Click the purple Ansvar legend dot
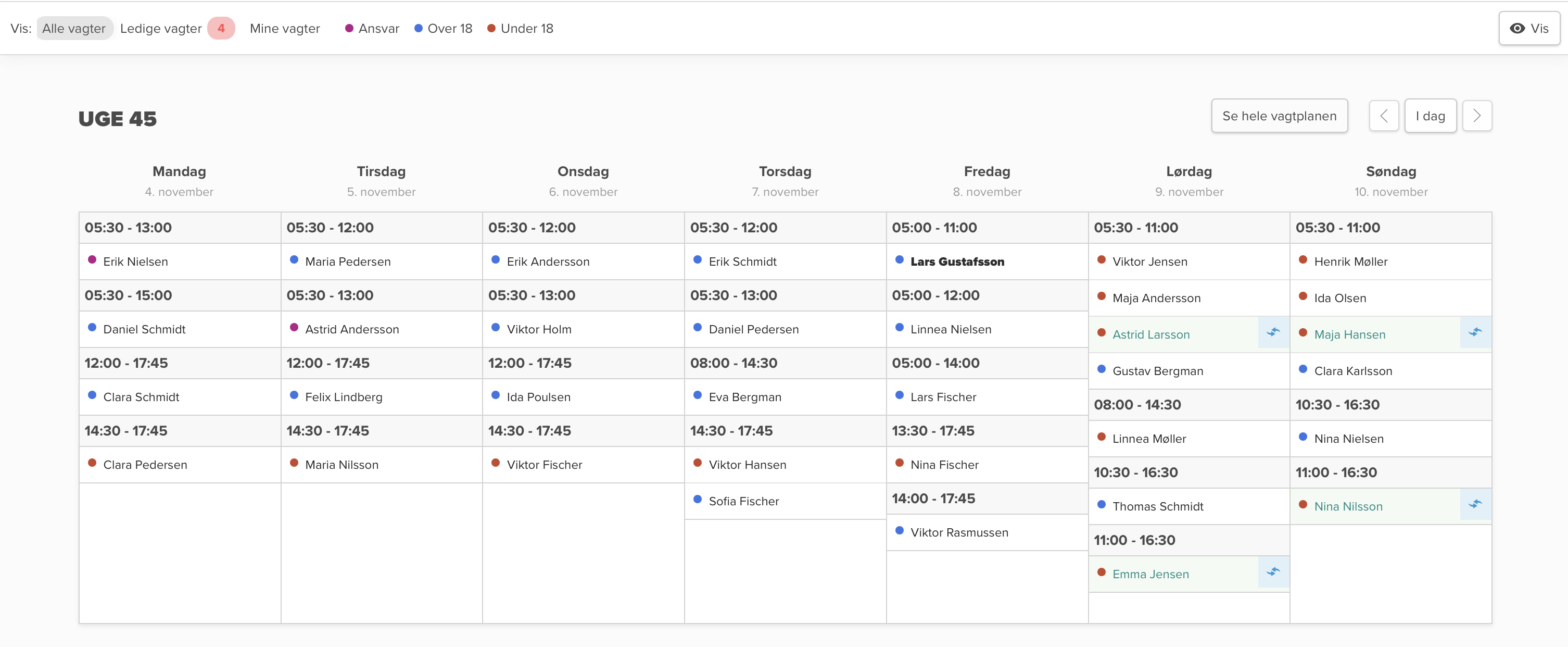 click(349, 29)
